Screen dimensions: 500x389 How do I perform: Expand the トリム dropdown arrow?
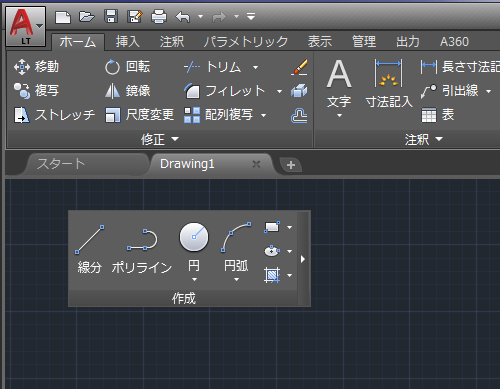click(255, 67)
